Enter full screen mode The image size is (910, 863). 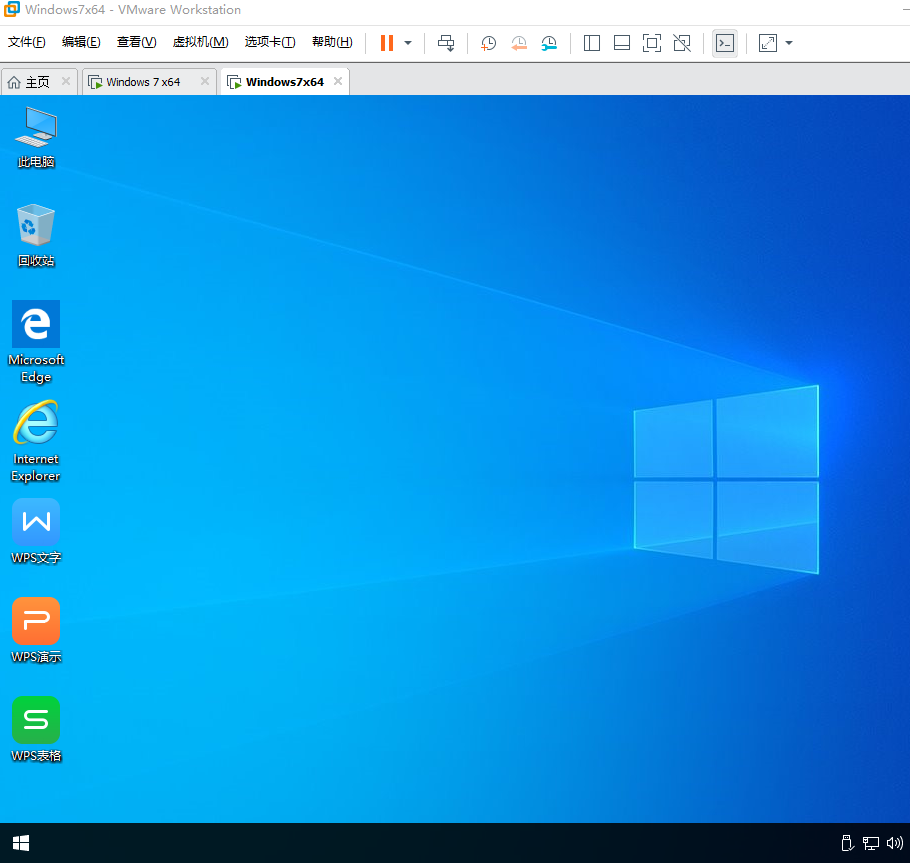[x=652, y=43]
